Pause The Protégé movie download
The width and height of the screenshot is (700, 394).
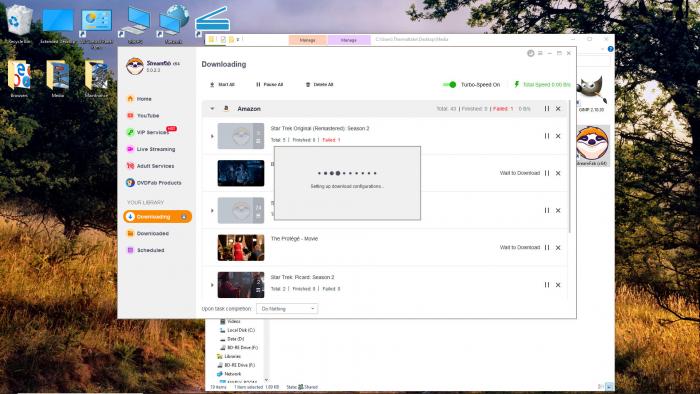[x=546, y=248]
